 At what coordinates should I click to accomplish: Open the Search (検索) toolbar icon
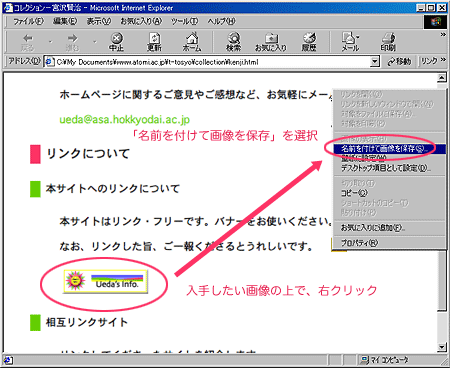233,42
